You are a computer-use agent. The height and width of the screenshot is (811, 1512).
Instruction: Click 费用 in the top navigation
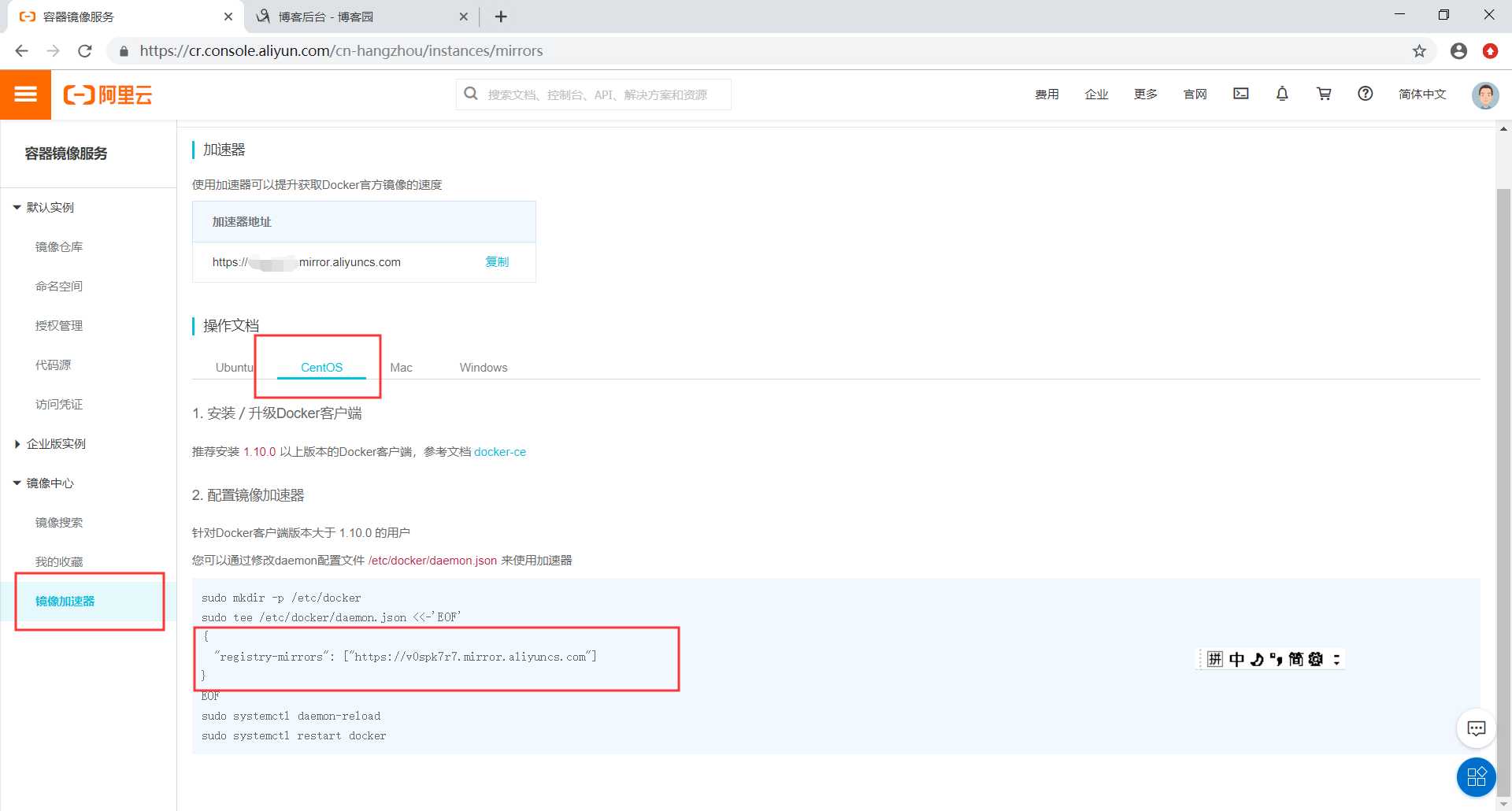pos(1047,94)
